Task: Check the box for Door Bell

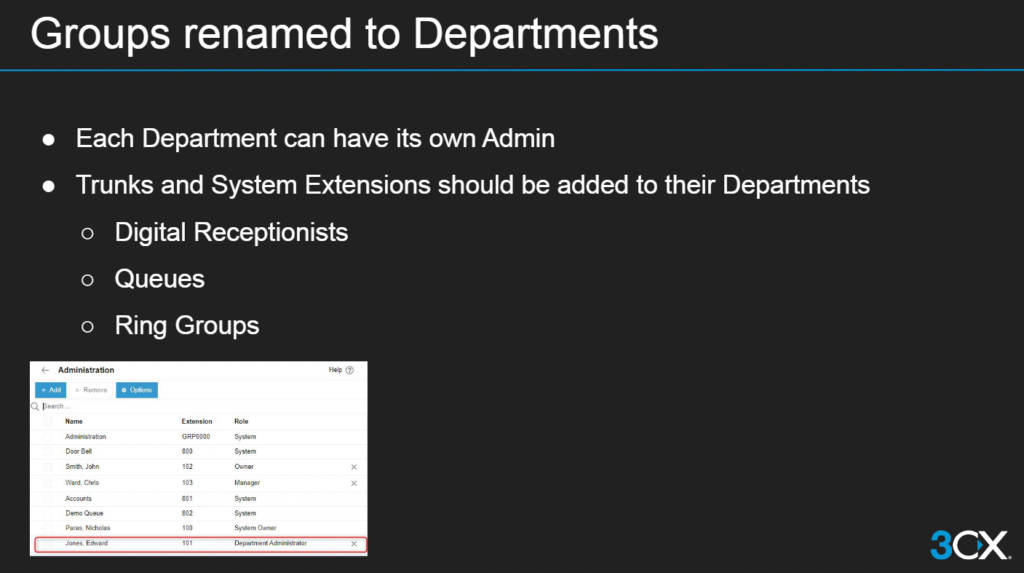Action: 48,452
